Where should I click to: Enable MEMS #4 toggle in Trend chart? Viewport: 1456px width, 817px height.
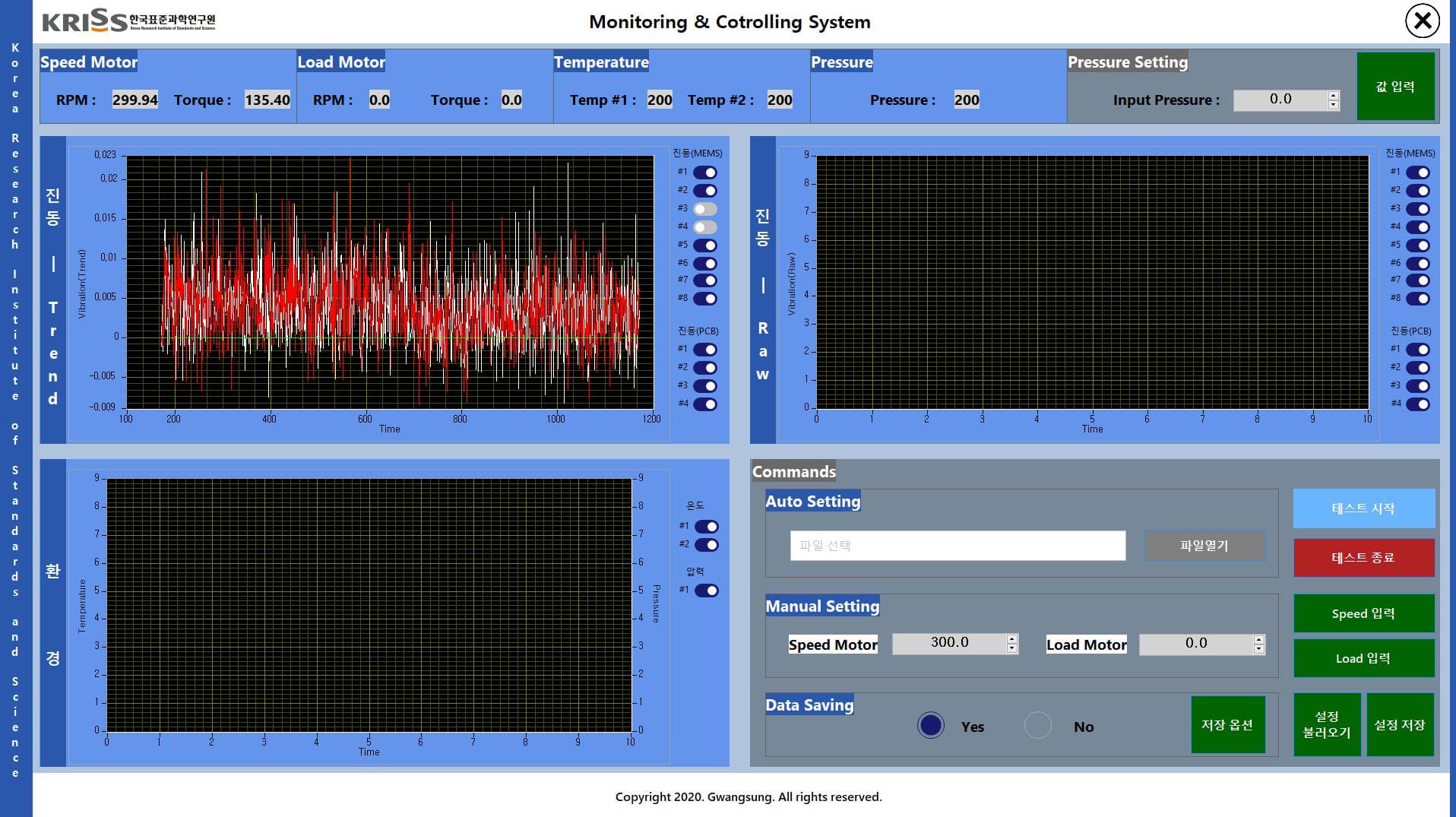coord(704,227)
